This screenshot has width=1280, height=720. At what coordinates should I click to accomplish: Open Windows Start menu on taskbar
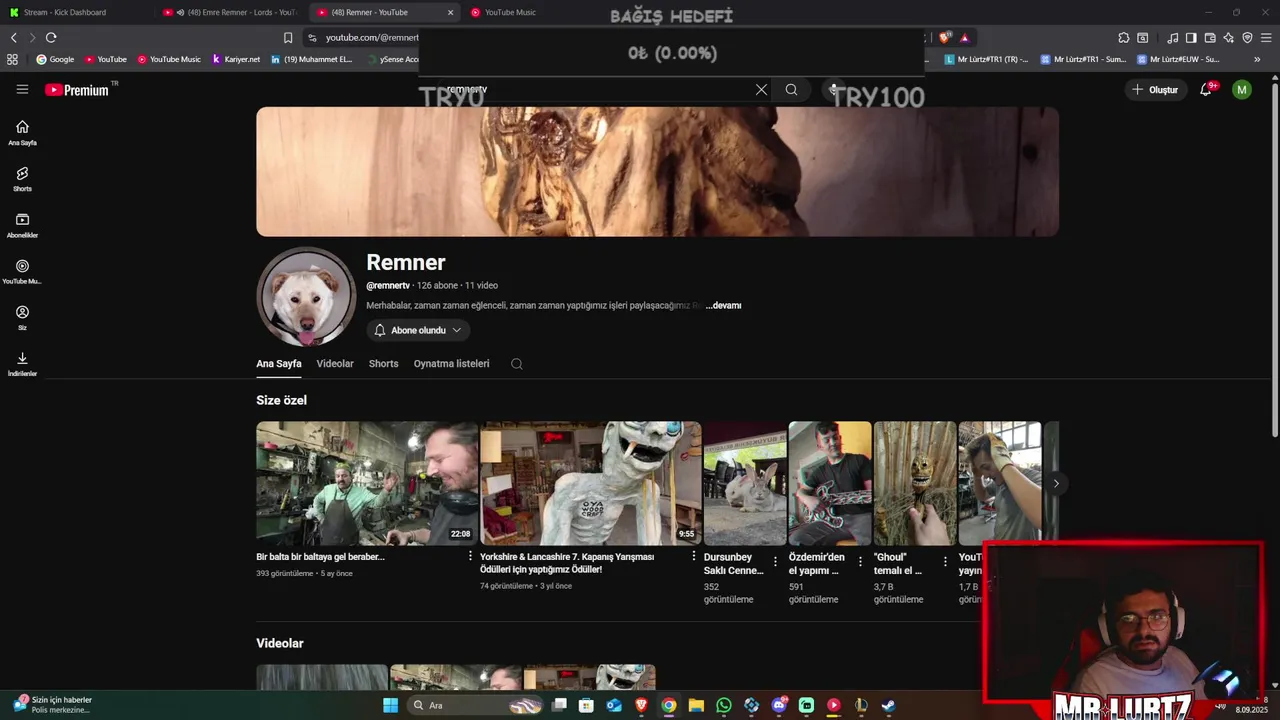click(x=390, y=705)
